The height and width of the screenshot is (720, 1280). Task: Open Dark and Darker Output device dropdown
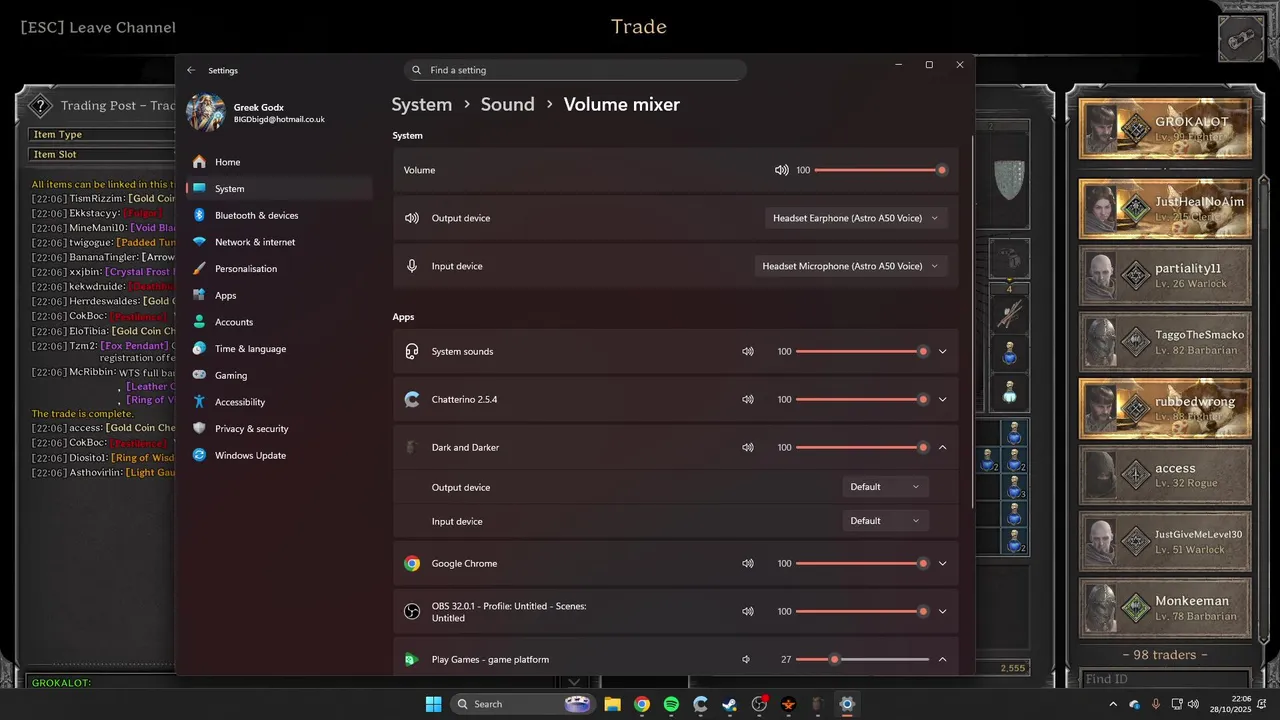pos(885,487)
